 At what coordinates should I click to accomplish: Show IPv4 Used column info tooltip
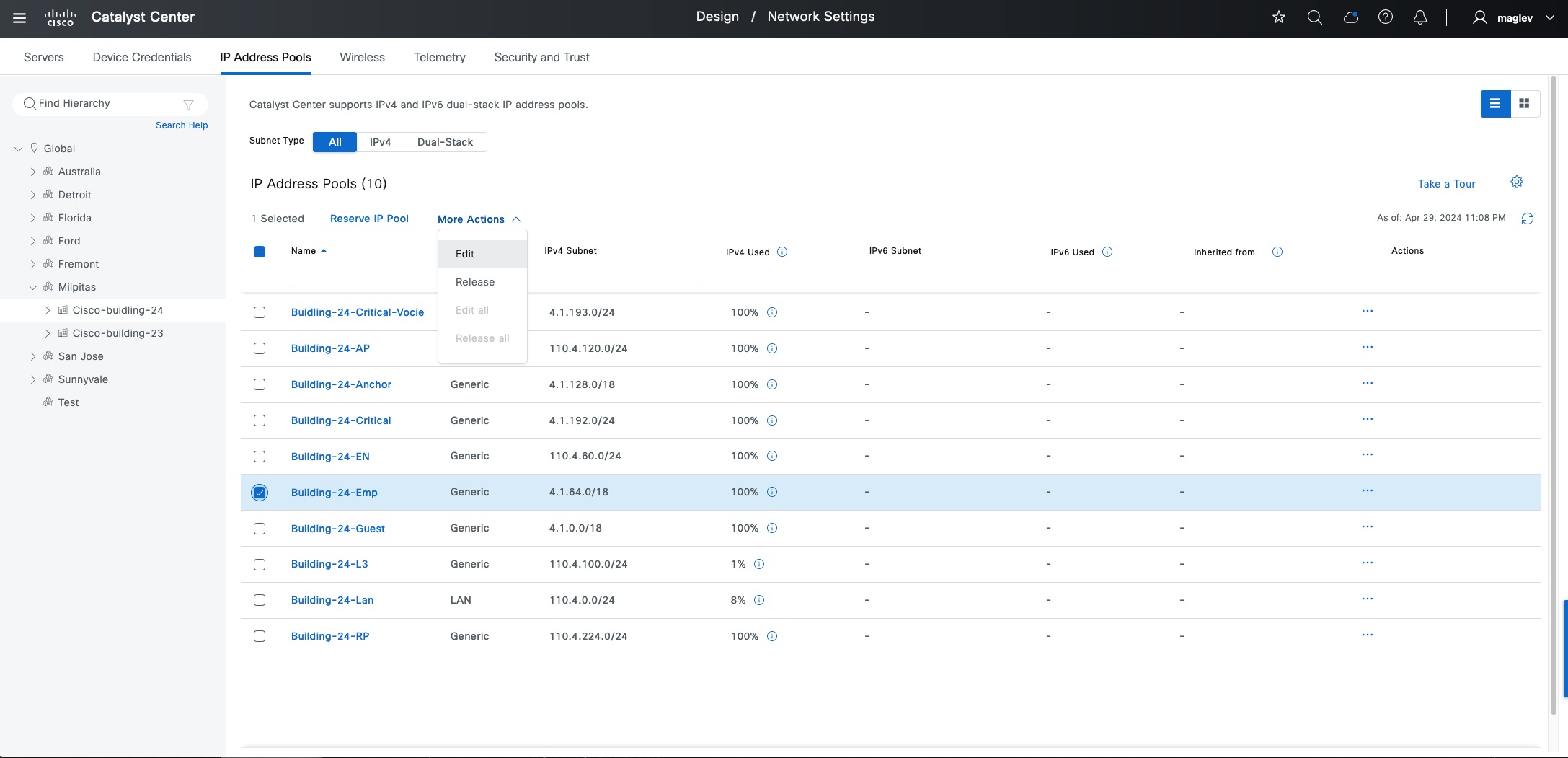[782, 252]
